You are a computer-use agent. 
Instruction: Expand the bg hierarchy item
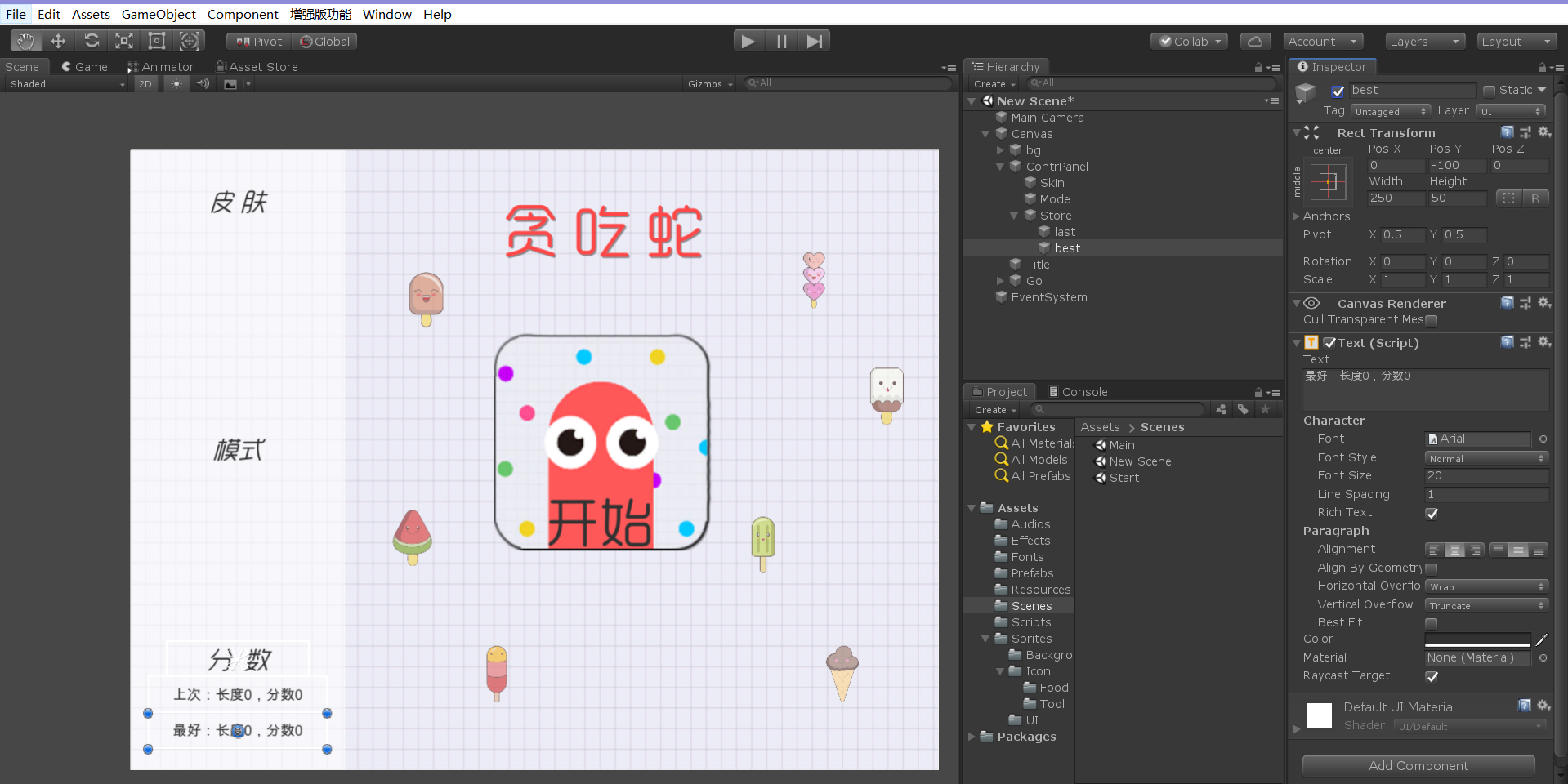pyautogui.click(x=1000, y=150)
